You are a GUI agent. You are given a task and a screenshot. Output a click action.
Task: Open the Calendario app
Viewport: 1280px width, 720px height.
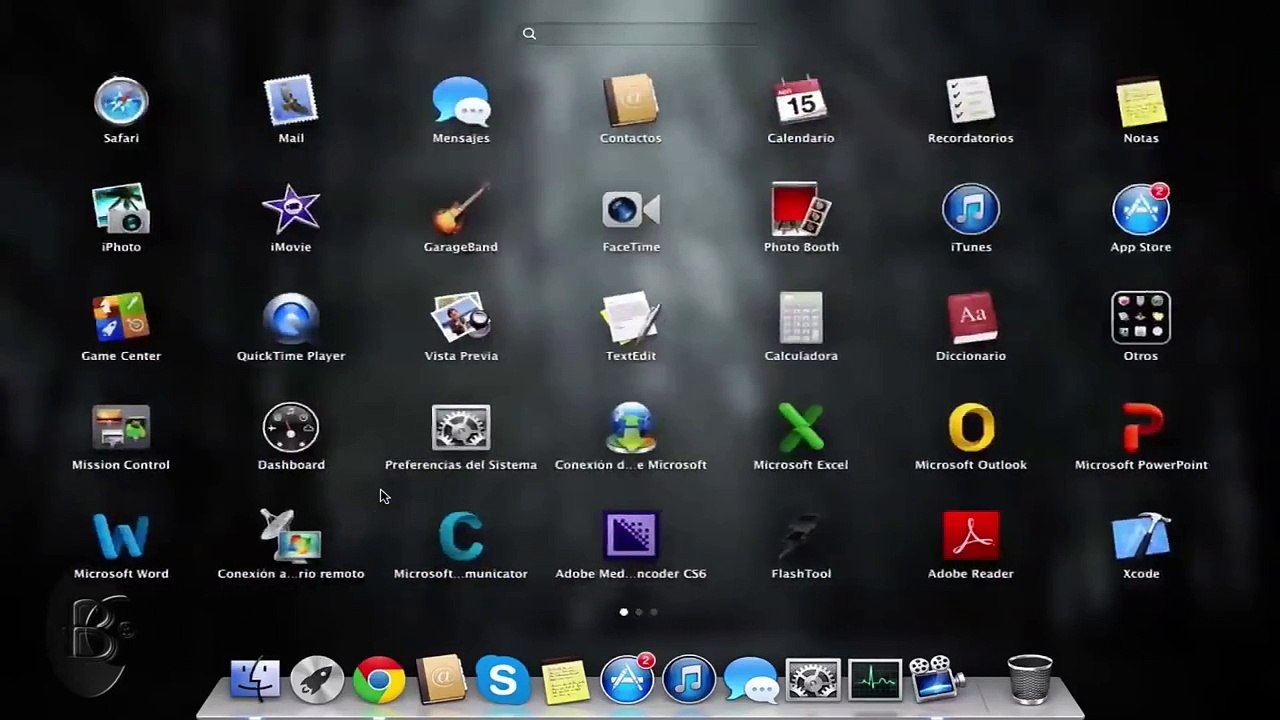801,102
